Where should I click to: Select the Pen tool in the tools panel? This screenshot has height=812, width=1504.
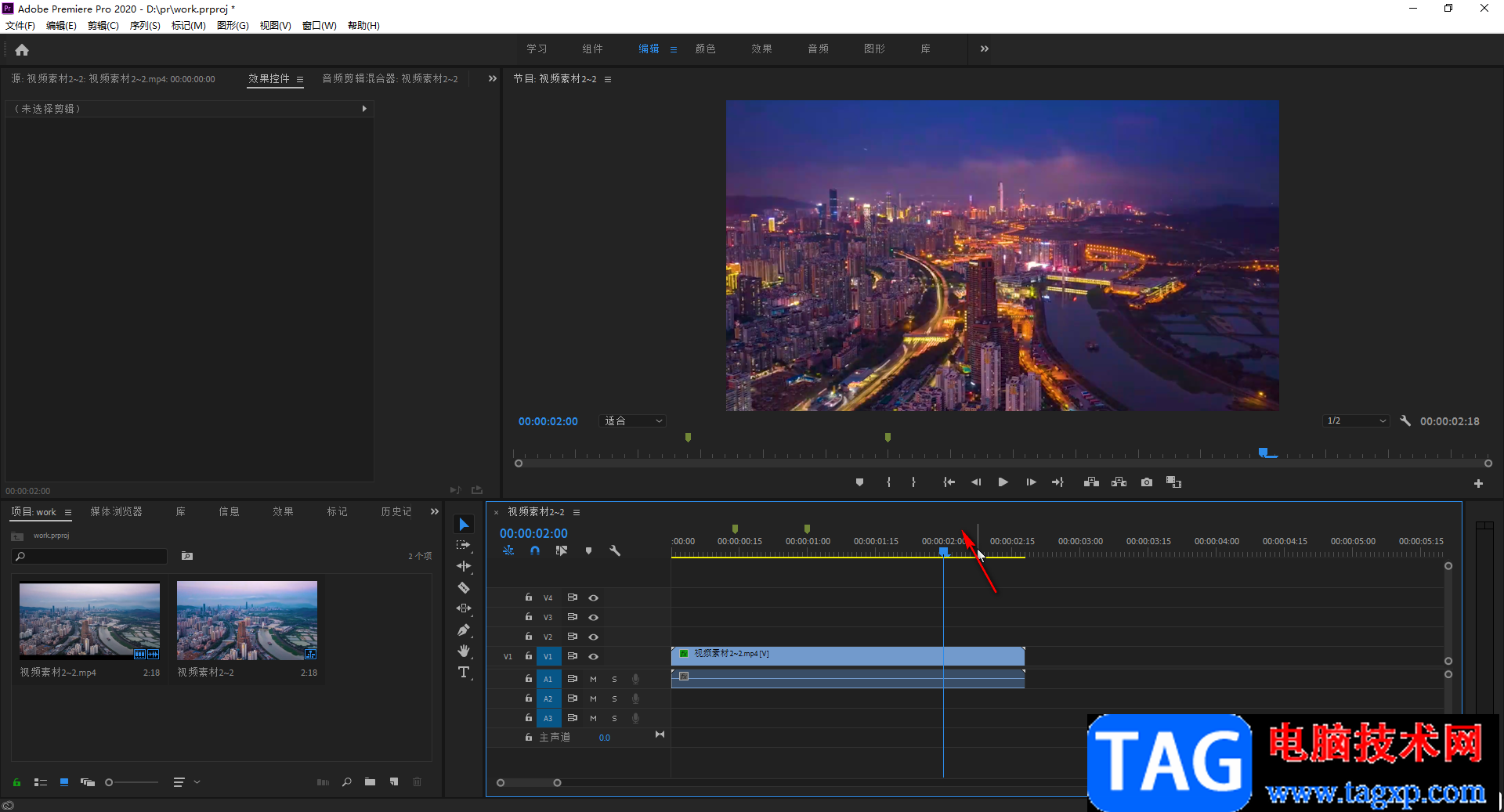[464, 630]
